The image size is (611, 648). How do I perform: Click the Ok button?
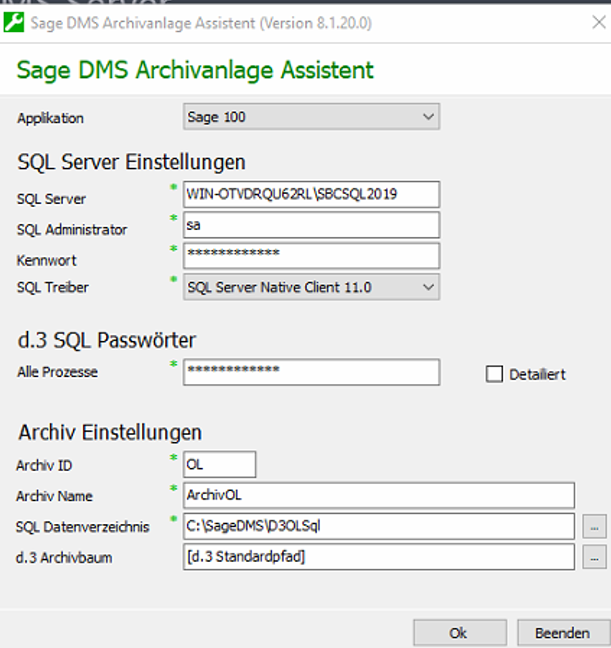click(458, 633)
